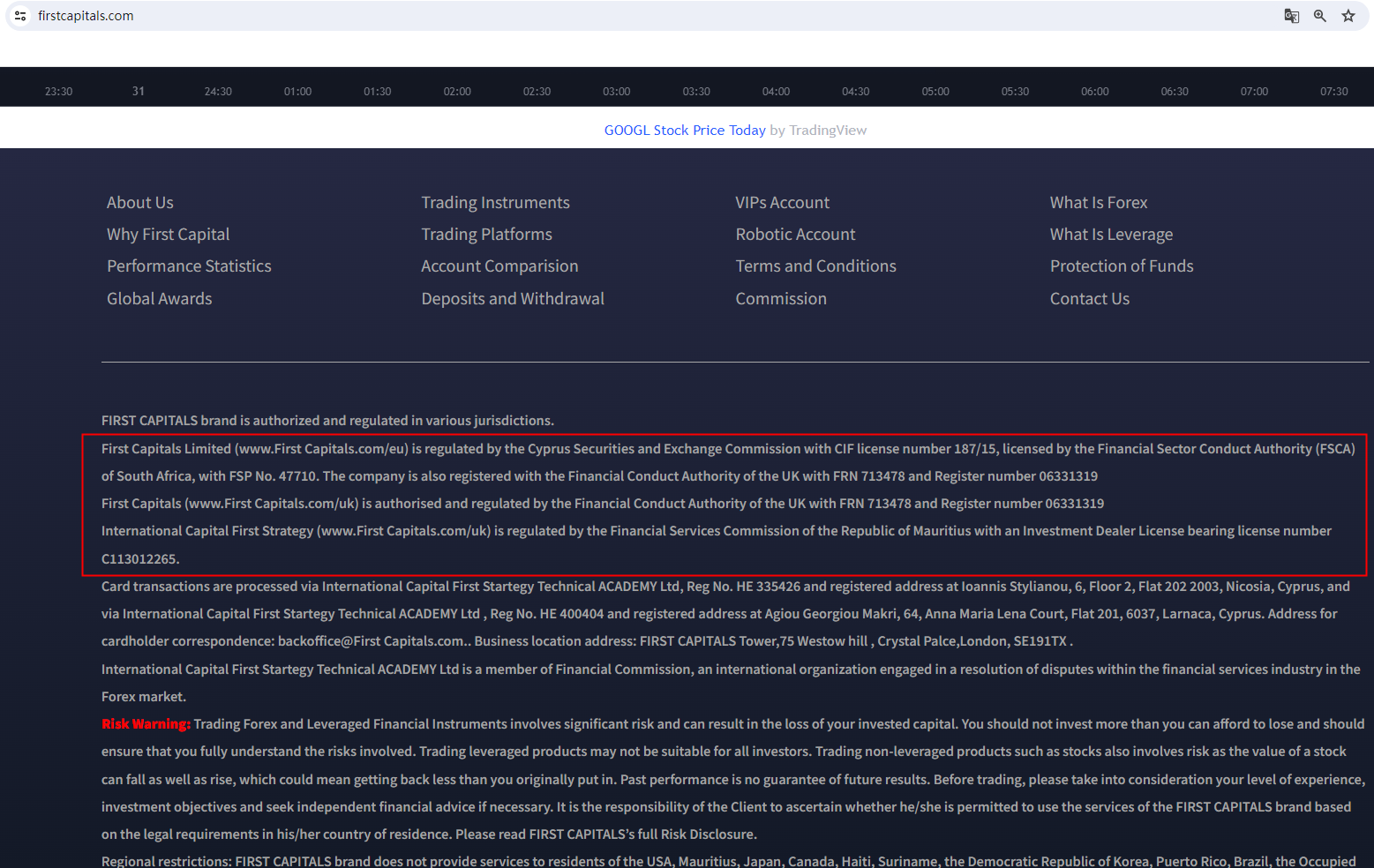The height and width of the screenshot is (868, 1374).
Task: Click the 07:30 time marker on chart
Action: click(x=1334, y=92)
